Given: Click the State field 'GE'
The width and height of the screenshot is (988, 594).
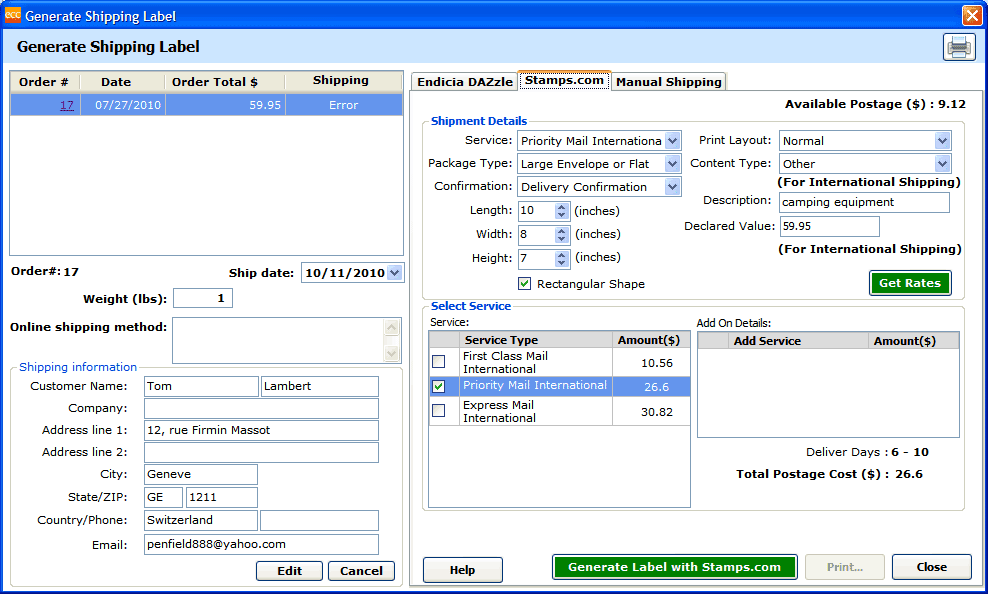Looking at the screenshot, I should coord(163,497).
